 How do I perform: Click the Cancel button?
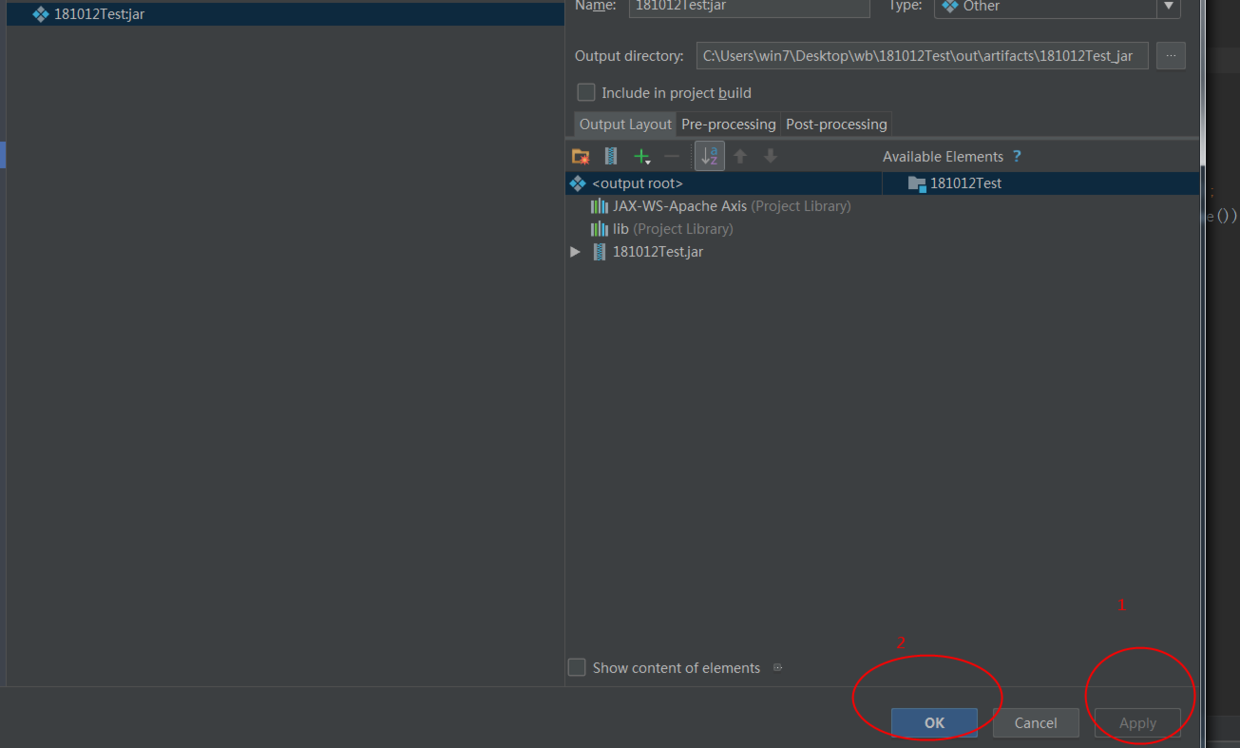point(1036,723)
